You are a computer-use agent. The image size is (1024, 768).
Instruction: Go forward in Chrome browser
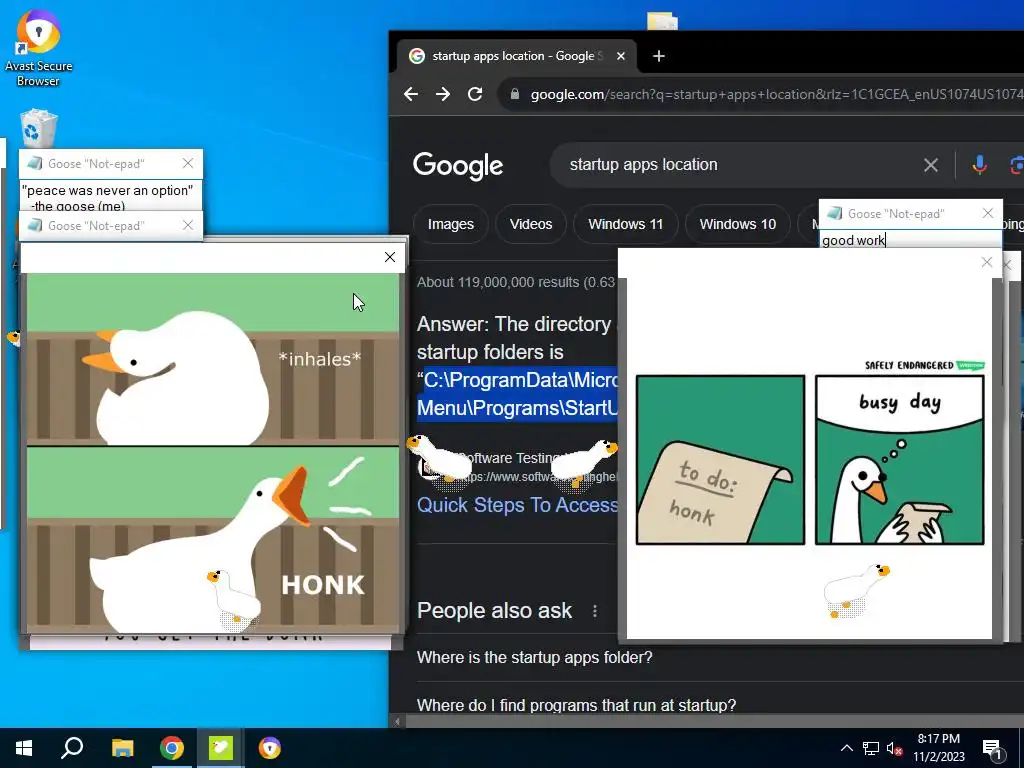(443, 94)
